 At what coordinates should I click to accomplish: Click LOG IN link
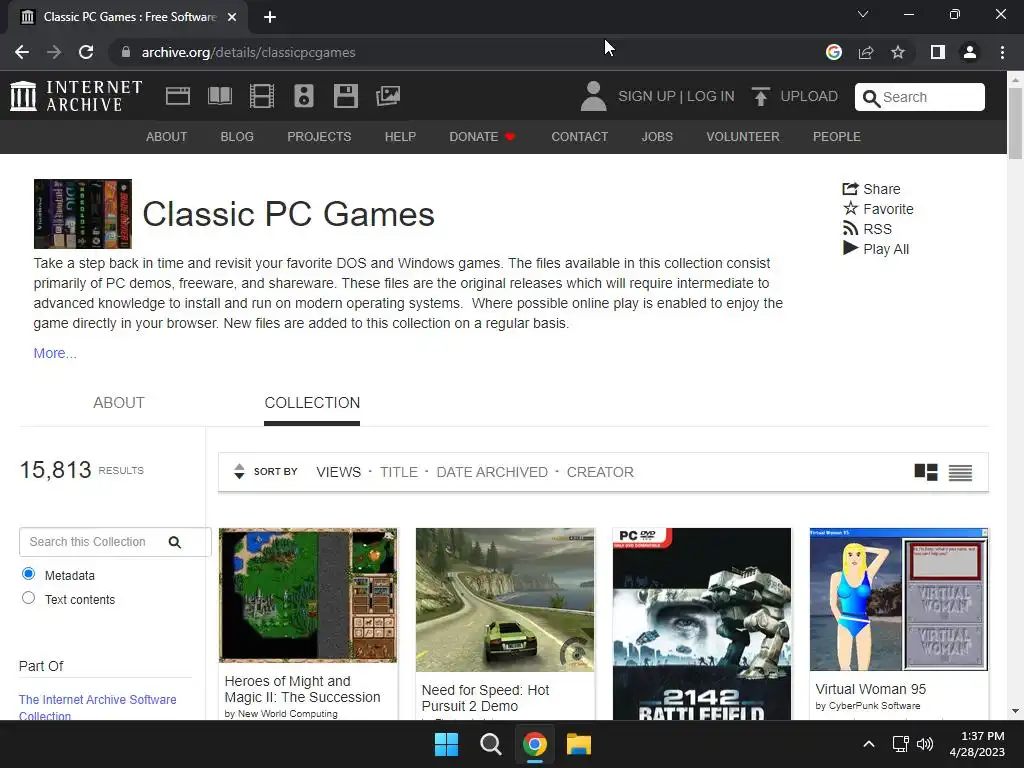pos(711,97)
